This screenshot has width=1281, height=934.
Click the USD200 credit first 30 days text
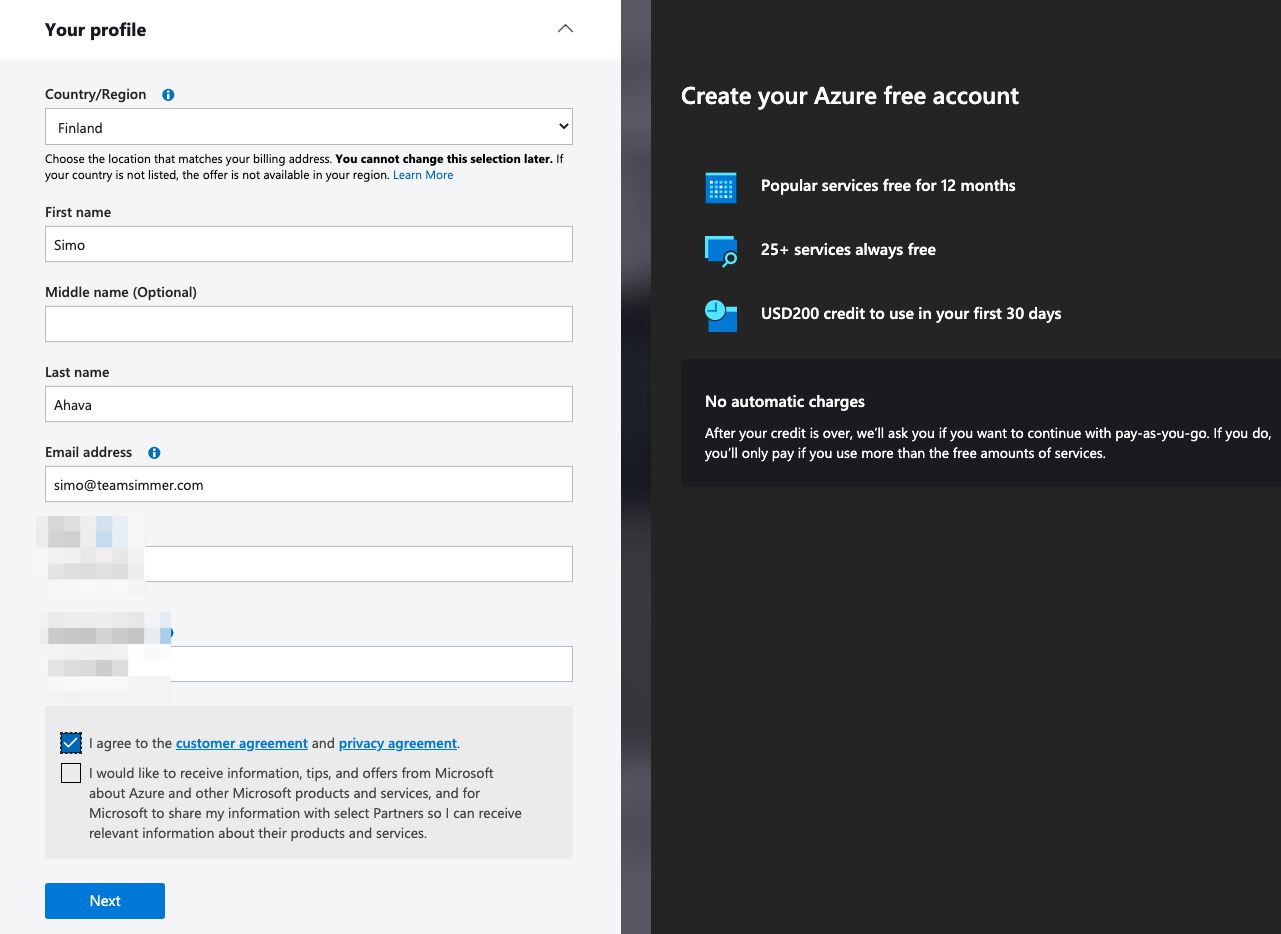click(911, 314)
